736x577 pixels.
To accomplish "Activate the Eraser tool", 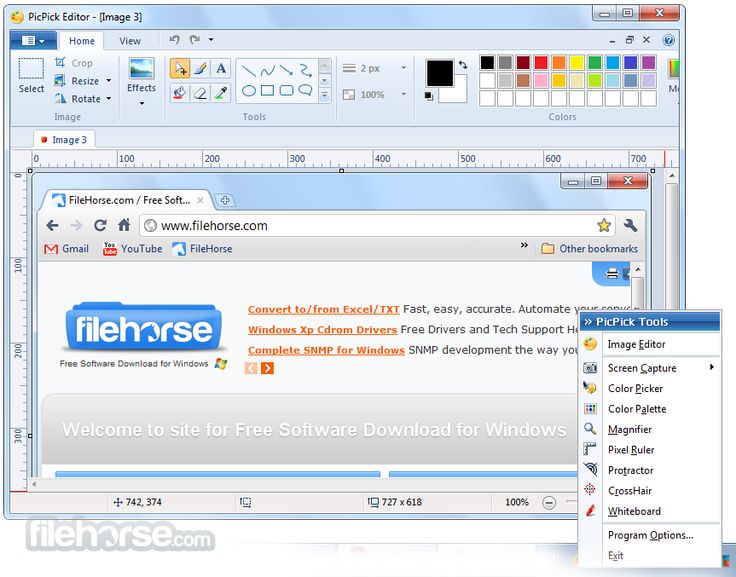I will (x=200, y=92).
